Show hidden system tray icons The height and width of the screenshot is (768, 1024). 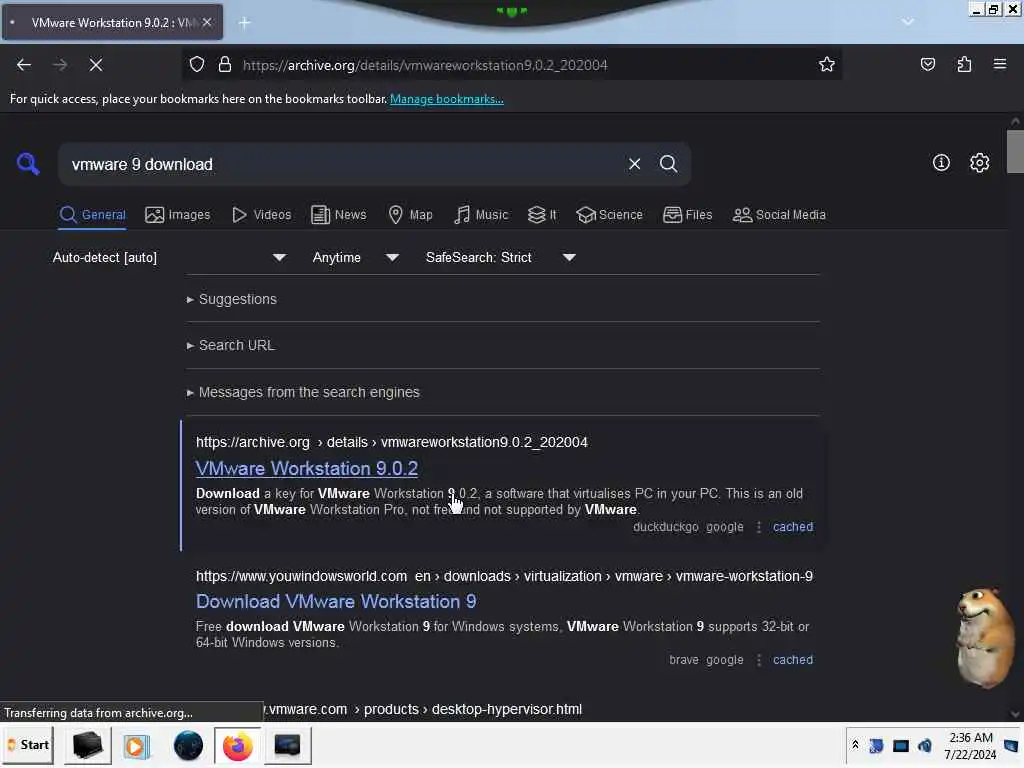pos(855,745)
